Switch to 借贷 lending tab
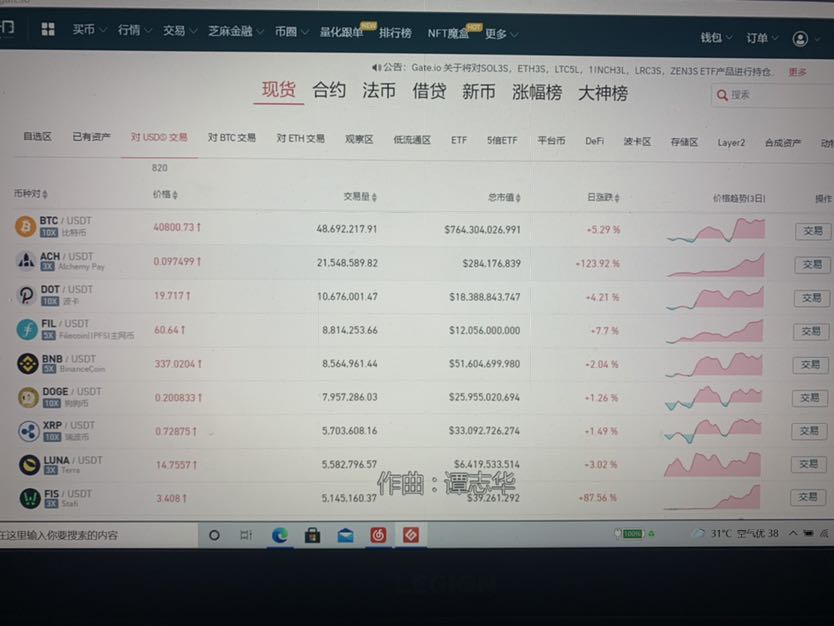 (429, 91)
